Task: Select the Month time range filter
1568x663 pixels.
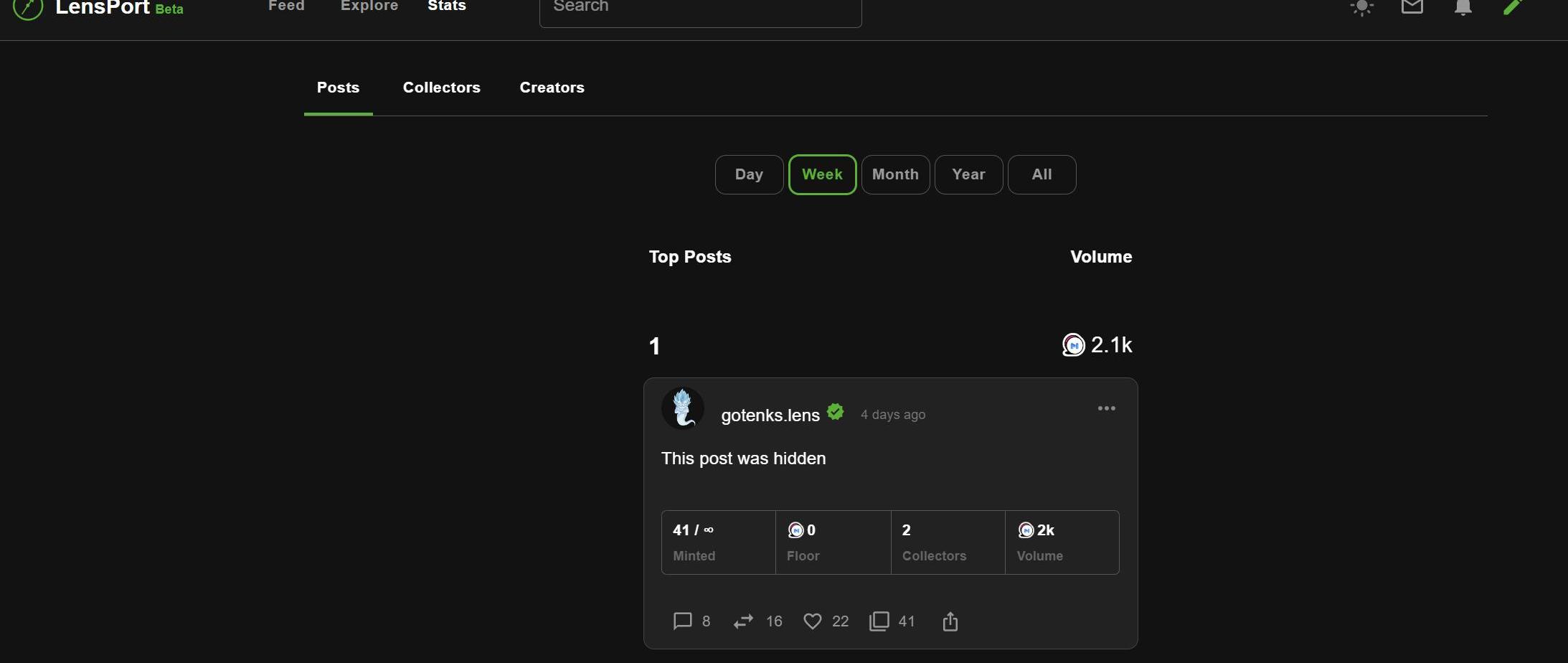Action: point(895,174)
